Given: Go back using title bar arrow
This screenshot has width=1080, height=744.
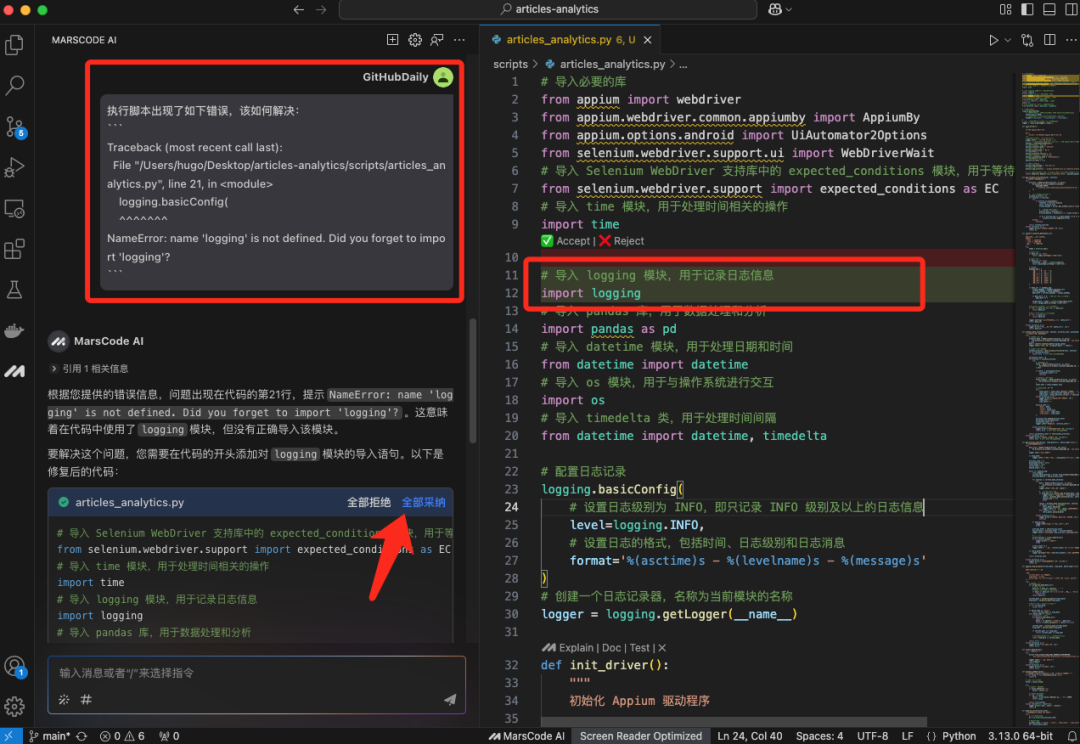Looking at the screenshot, I should click(299, 10).
